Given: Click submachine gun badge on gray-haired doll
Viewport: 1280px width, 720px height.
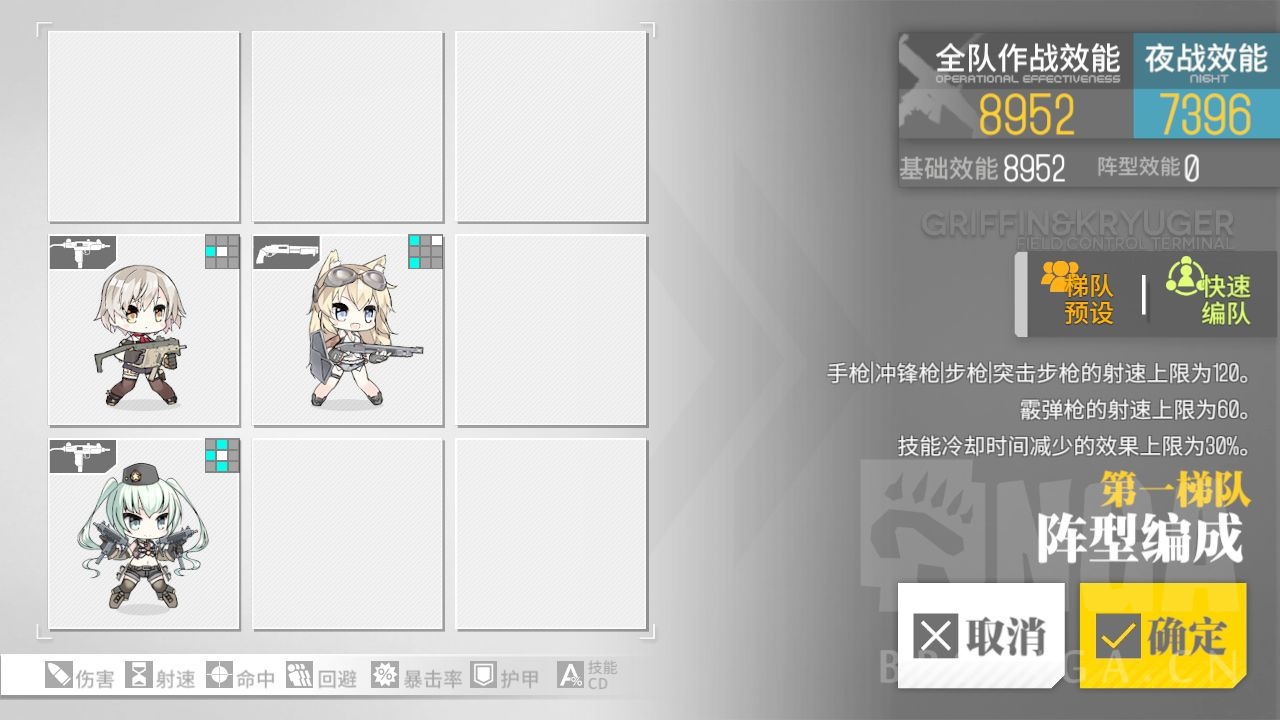Looking at the screenshot, I should coord(83,252).
